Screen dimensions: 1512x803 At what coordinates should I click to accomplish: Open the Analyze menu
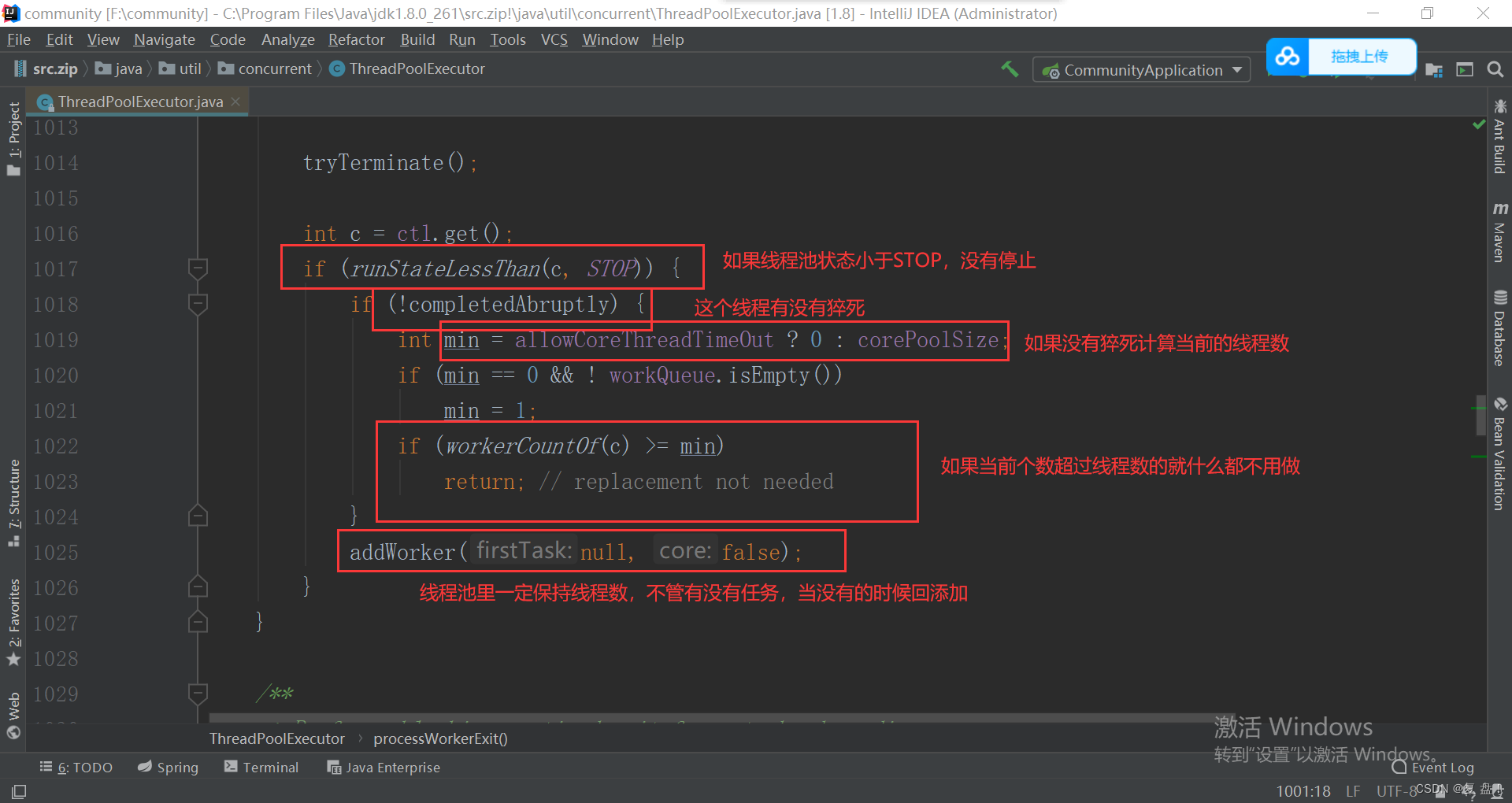pyautogui.click(x=288, y=39)
